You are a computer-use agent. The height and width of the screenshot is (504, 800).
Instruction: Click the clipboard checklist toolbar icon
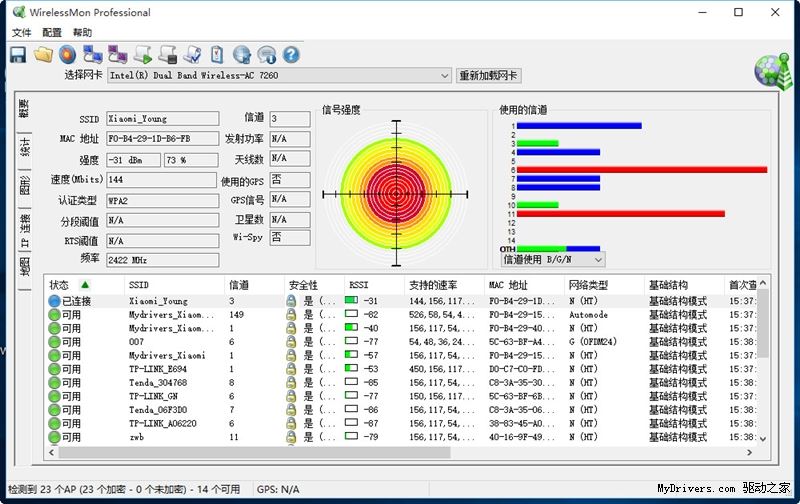pos(217,55)
